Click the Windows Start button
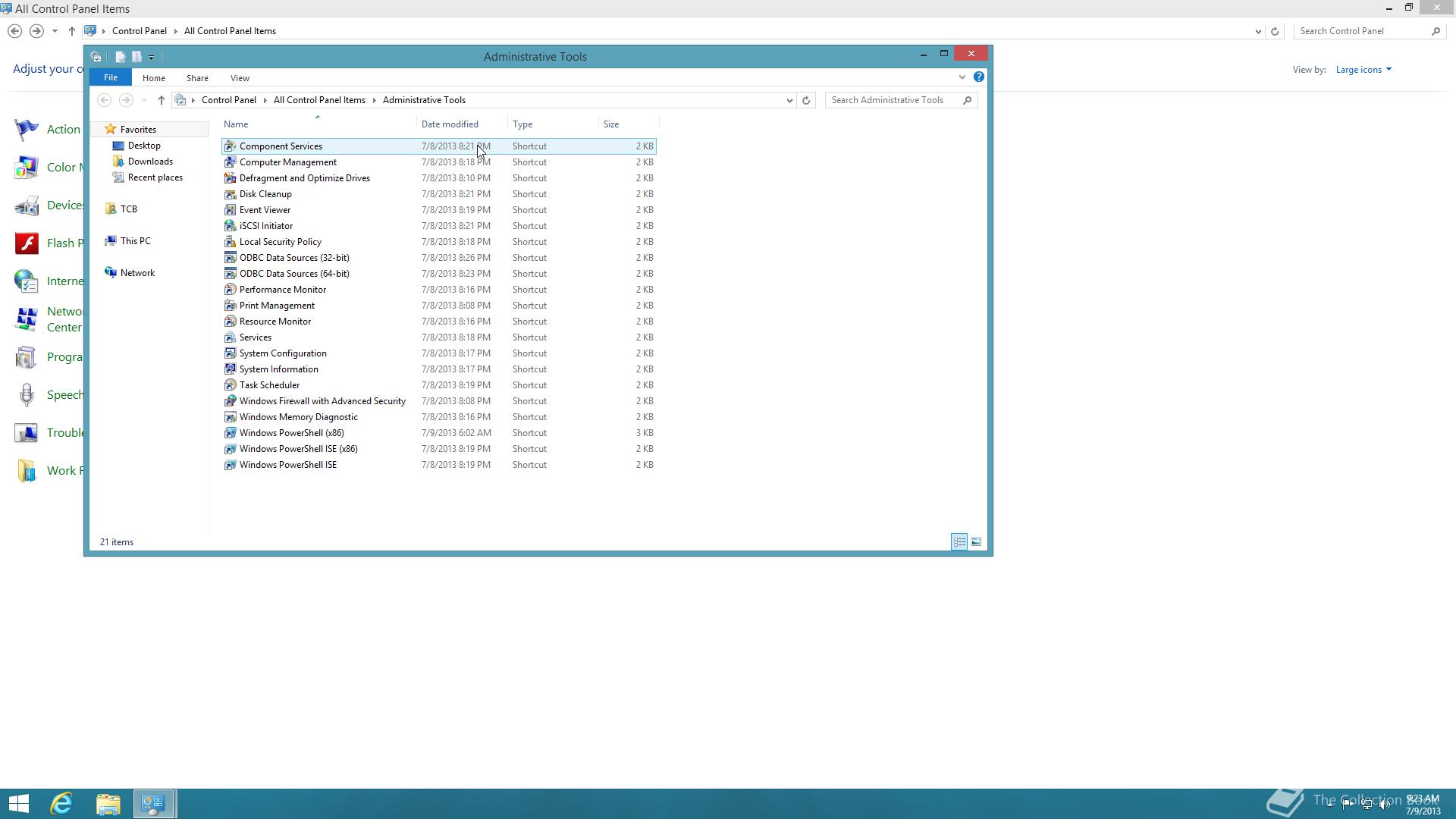 (19, 804)
